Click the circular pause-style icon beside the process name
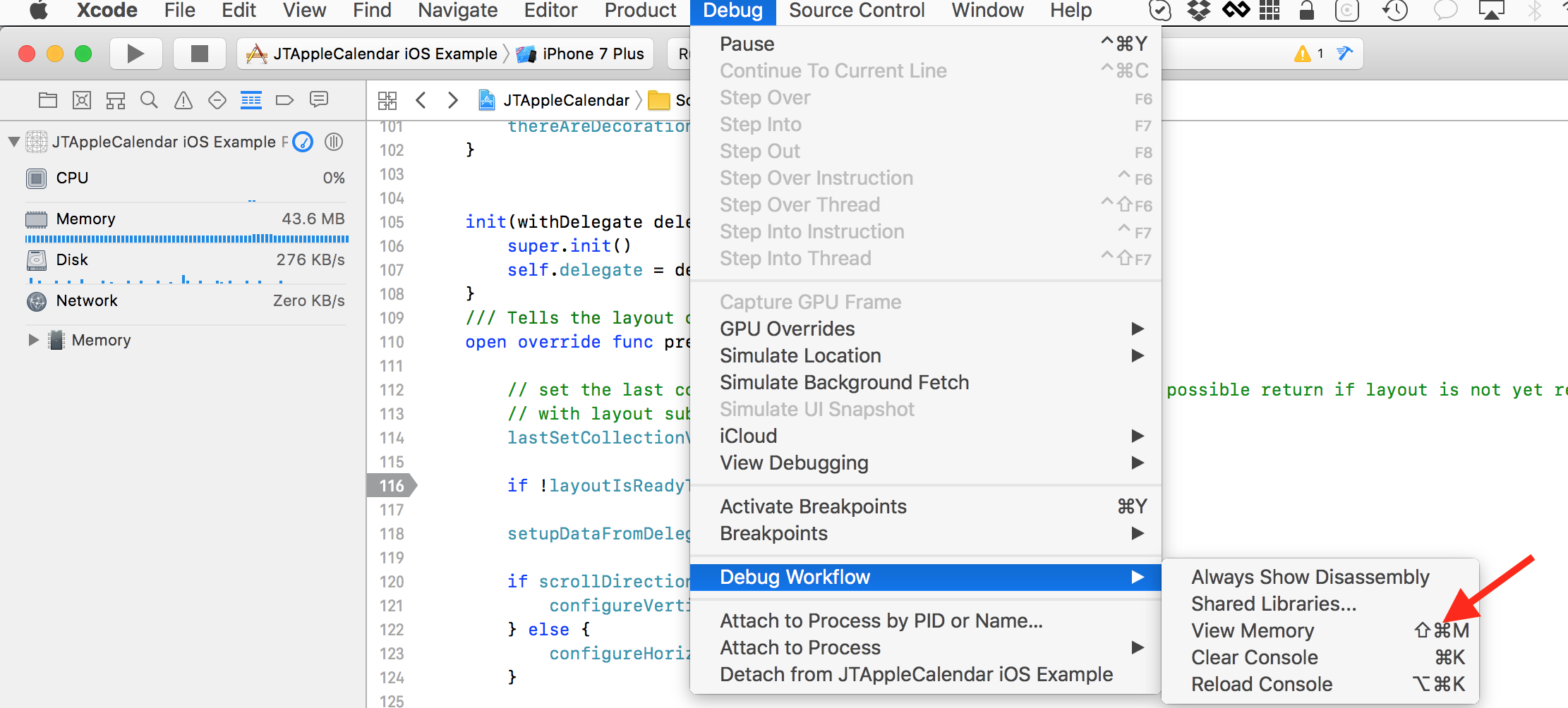 point(334,142)
